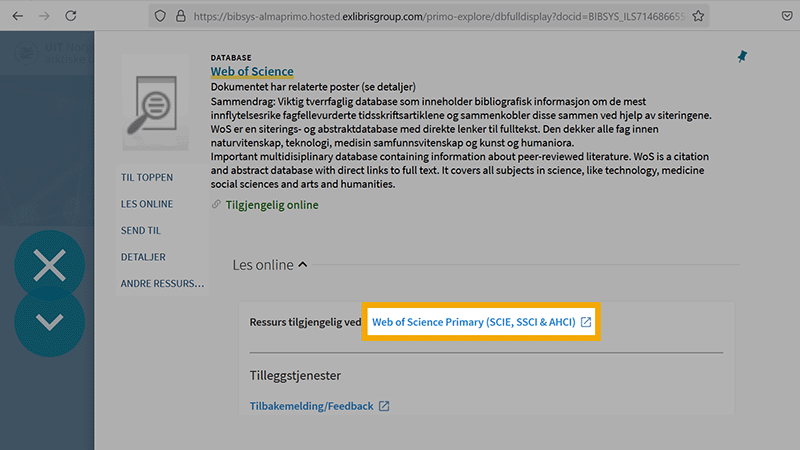Click the padlock site security icon
This screenshot has width=800, height=450.
(x=181, y=16)
